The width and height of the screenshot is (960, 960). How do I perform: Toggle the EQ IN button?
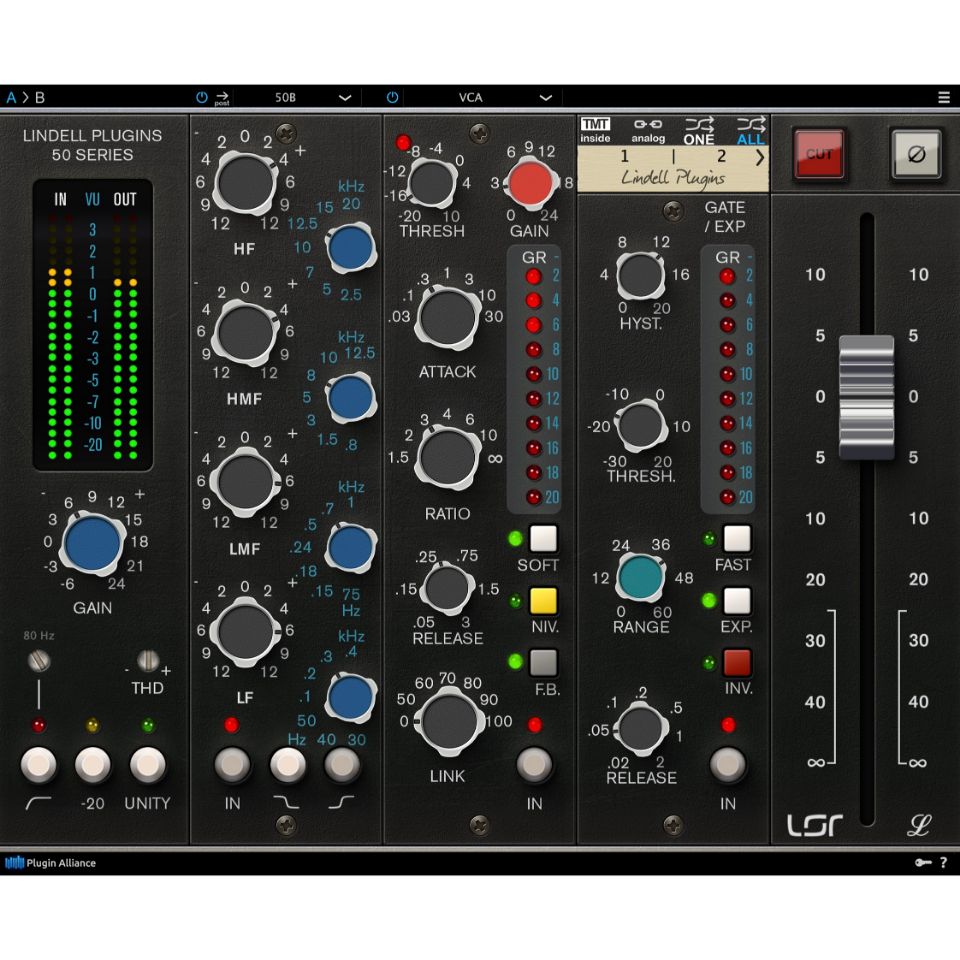[x=232, y=764]
